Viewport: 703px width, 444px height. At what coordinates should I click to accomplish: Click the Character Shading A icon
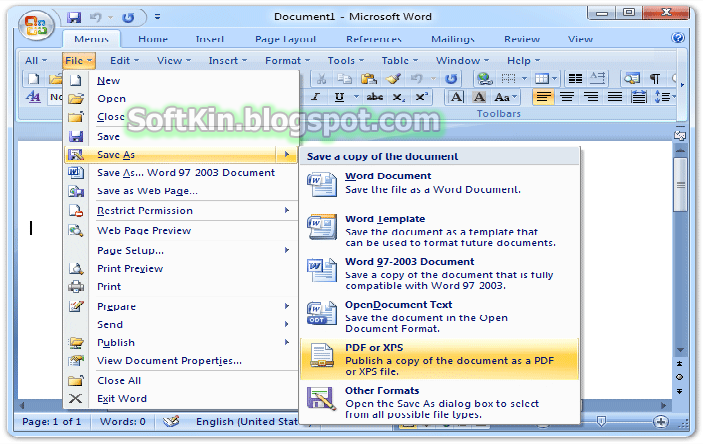[479, 97]
